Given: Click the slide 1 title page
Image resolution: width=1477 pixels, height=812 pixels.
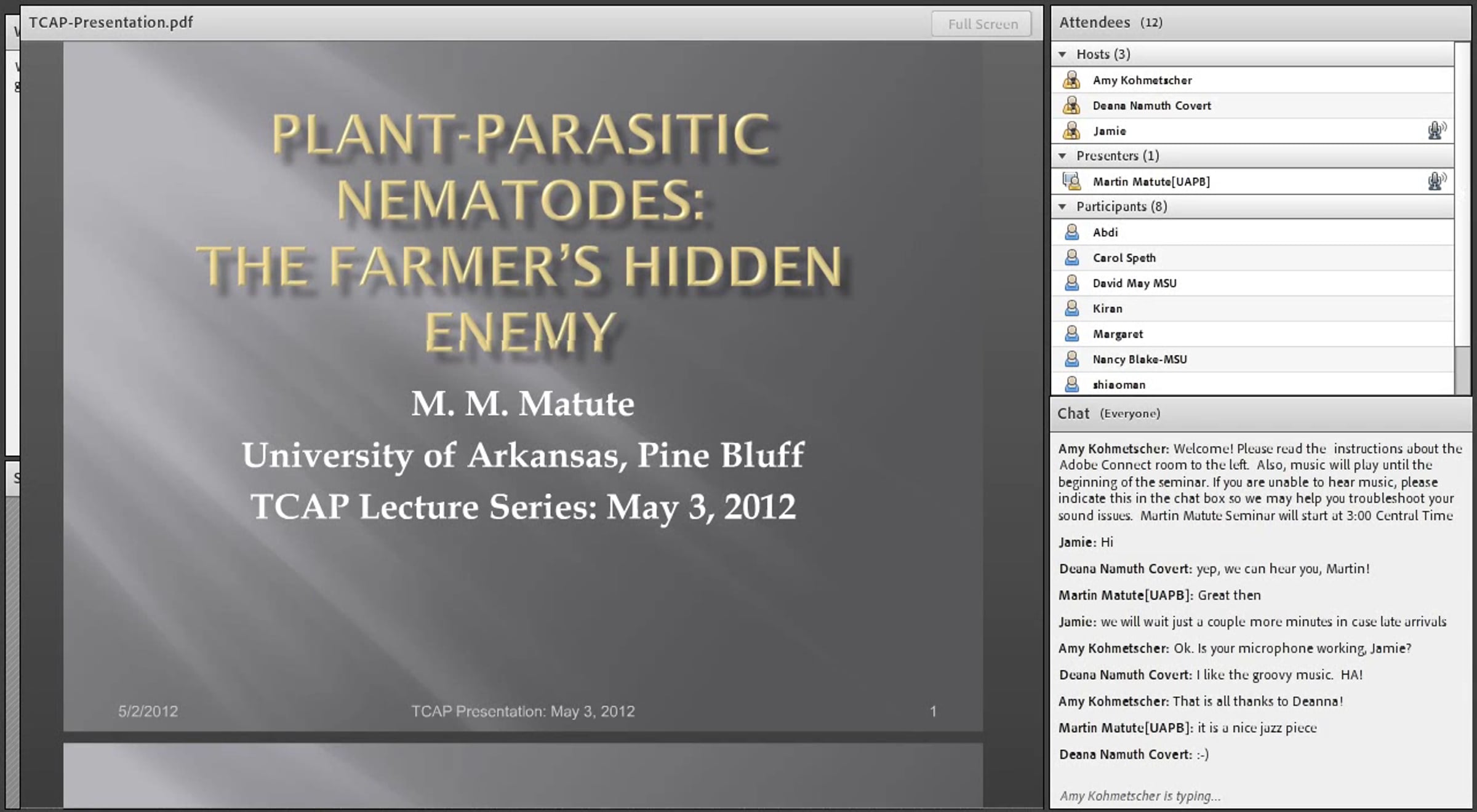Looking at the screenshot, I should pyautogui.click(x=523, y=386).
